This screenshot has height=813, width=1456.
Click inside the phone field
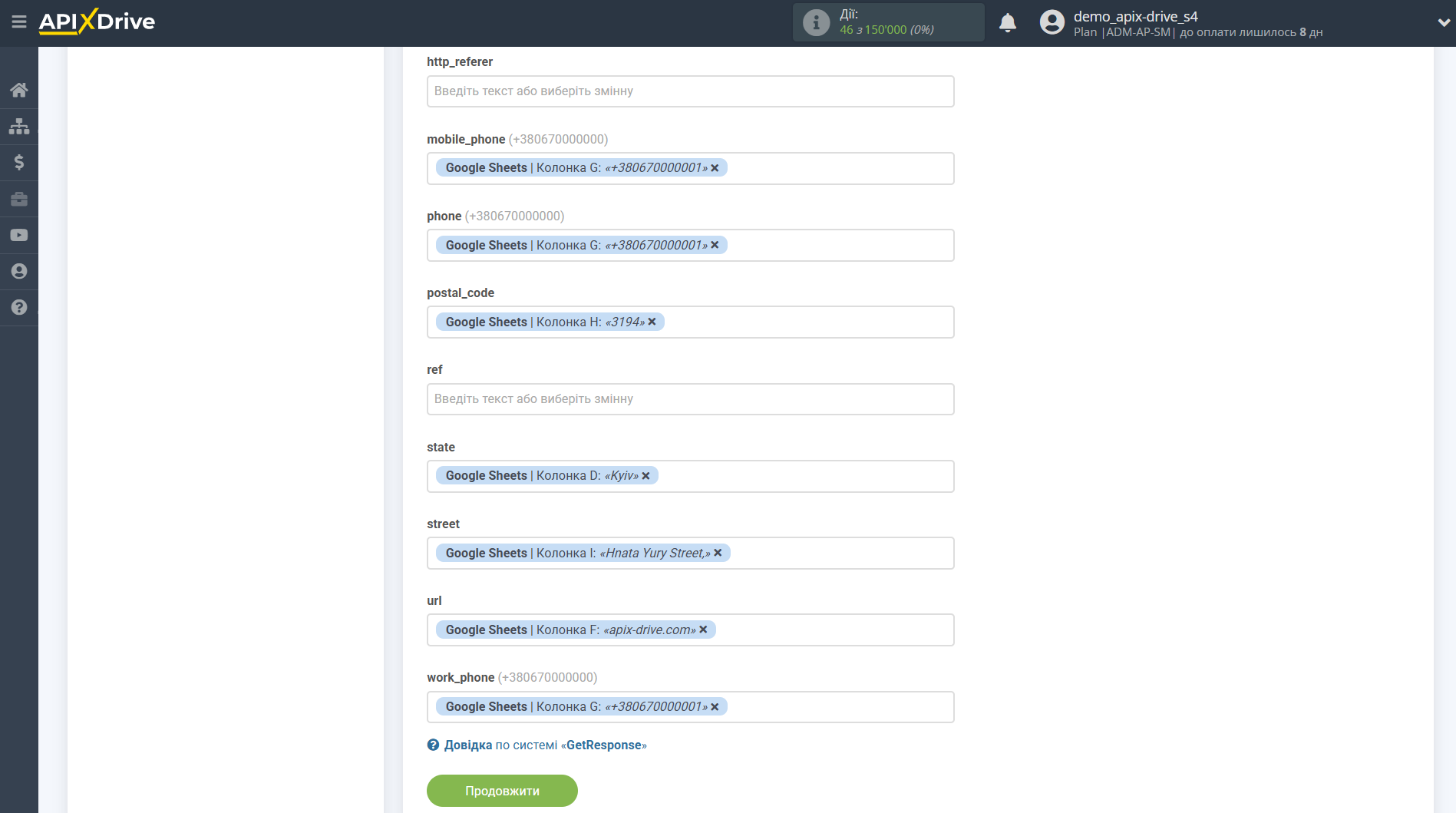[690, 245]
